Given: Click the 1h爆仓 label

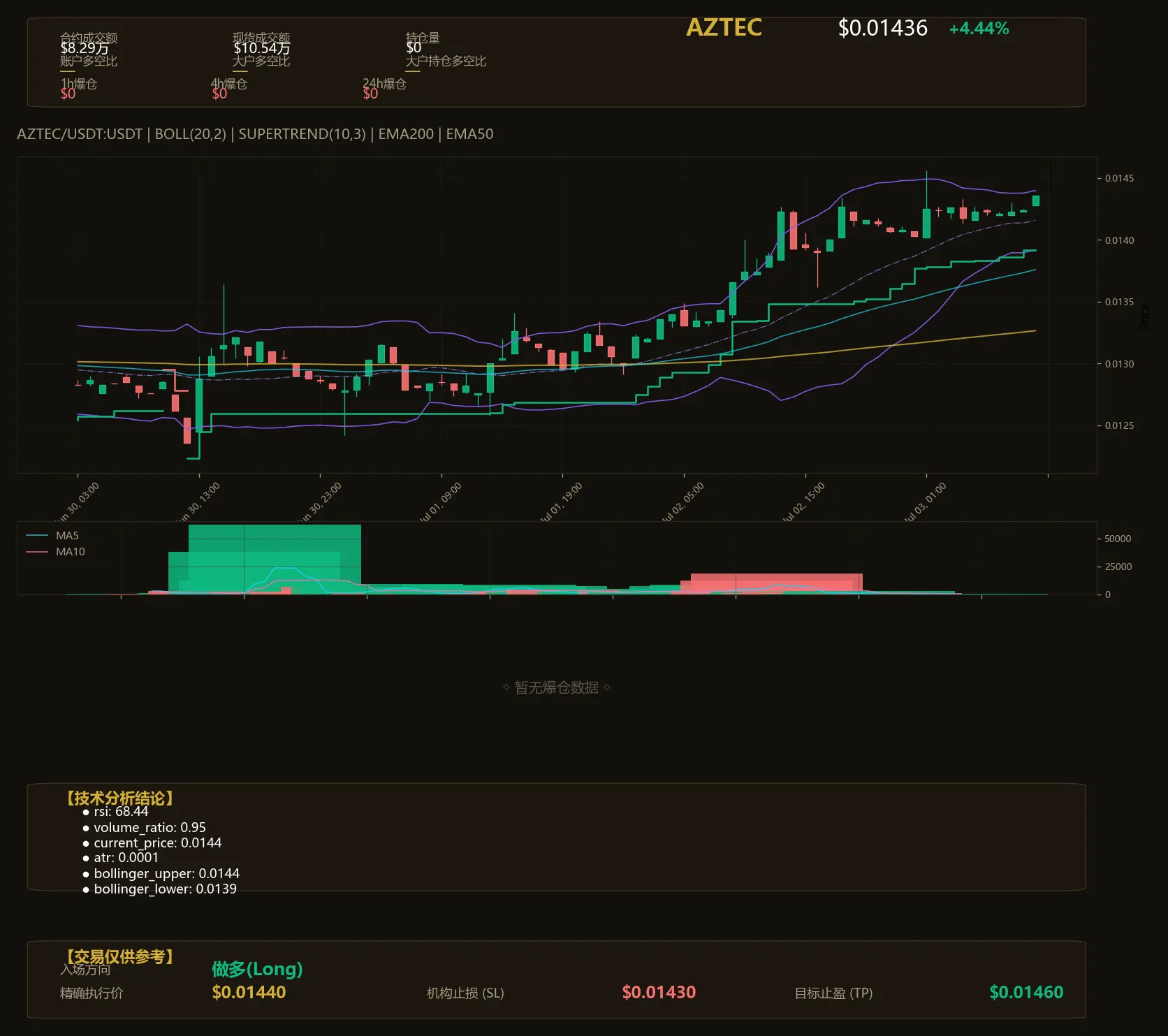Looking at the screenshot, I should 78,84.
